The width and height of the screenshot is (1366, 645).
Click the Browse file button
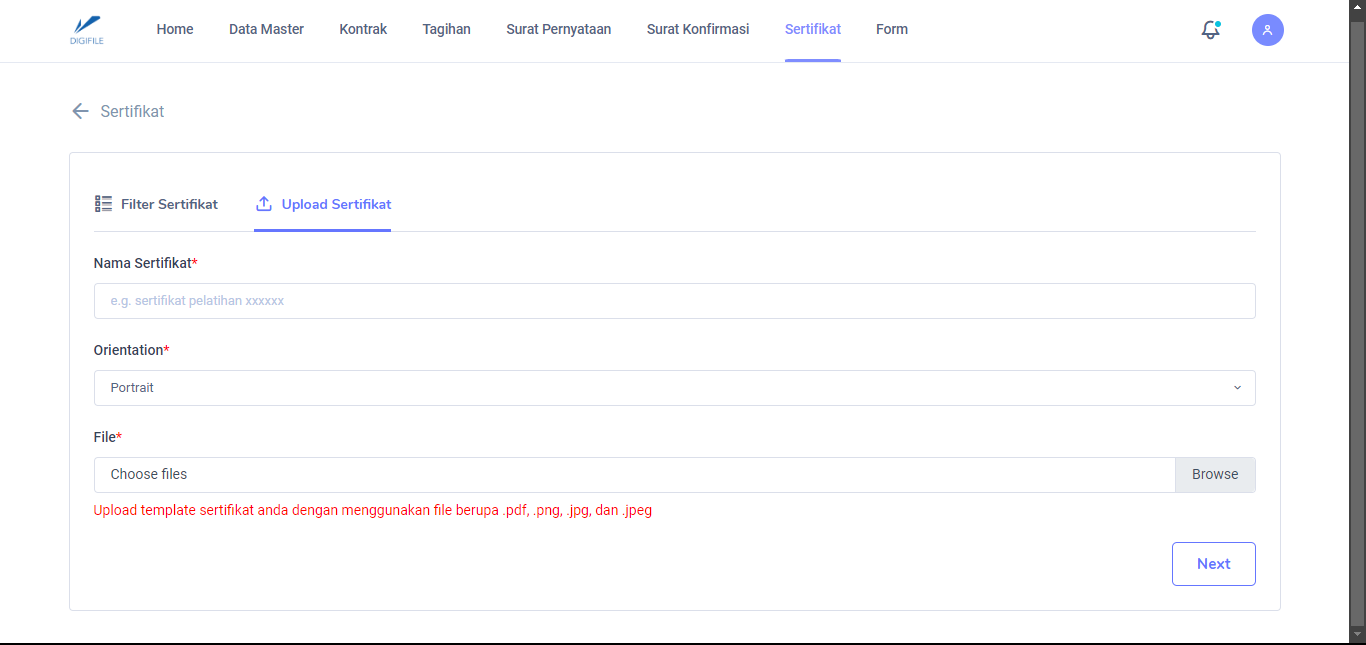1214,475
